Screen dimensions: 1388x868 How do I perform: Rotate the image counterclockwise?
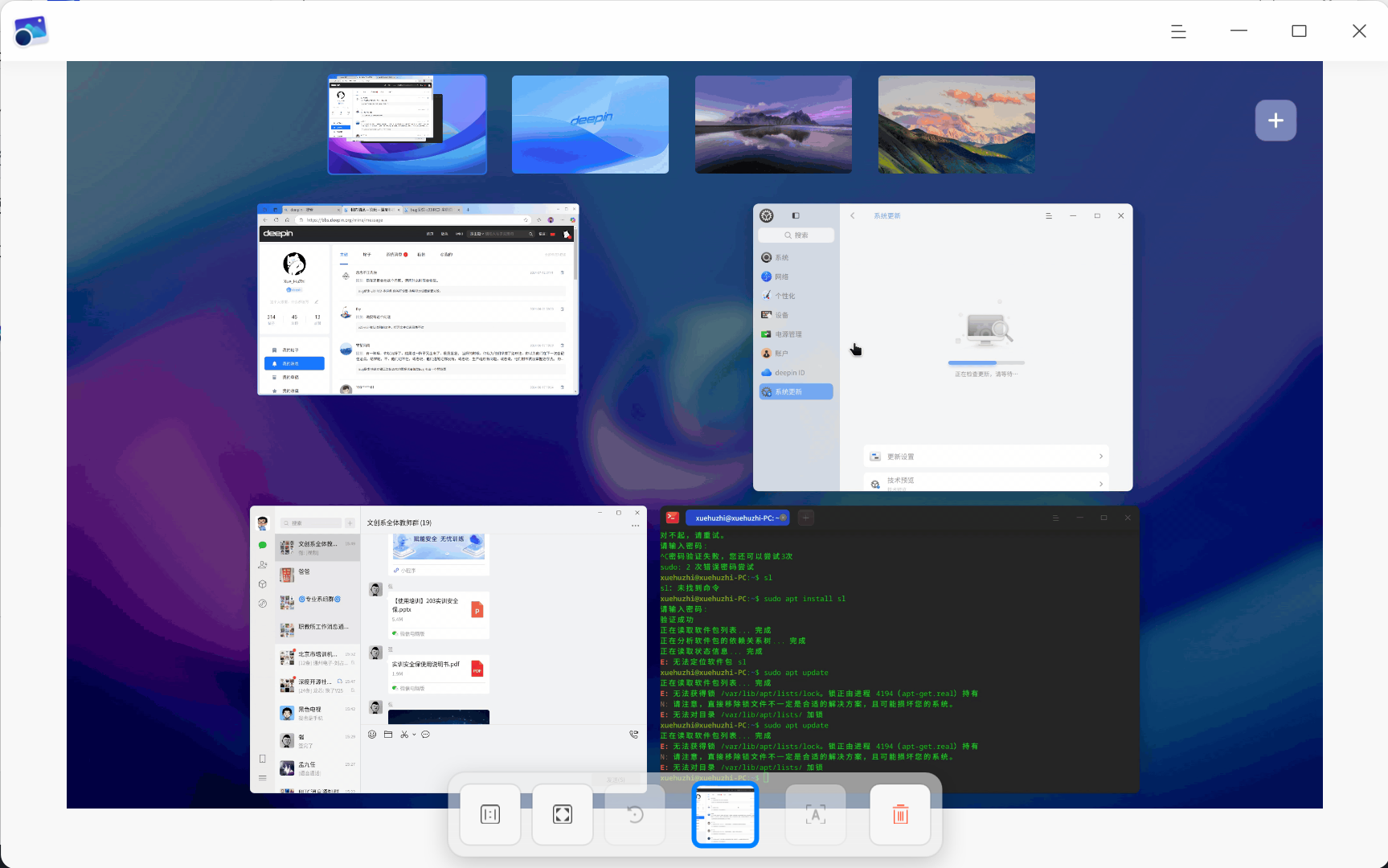635,815
